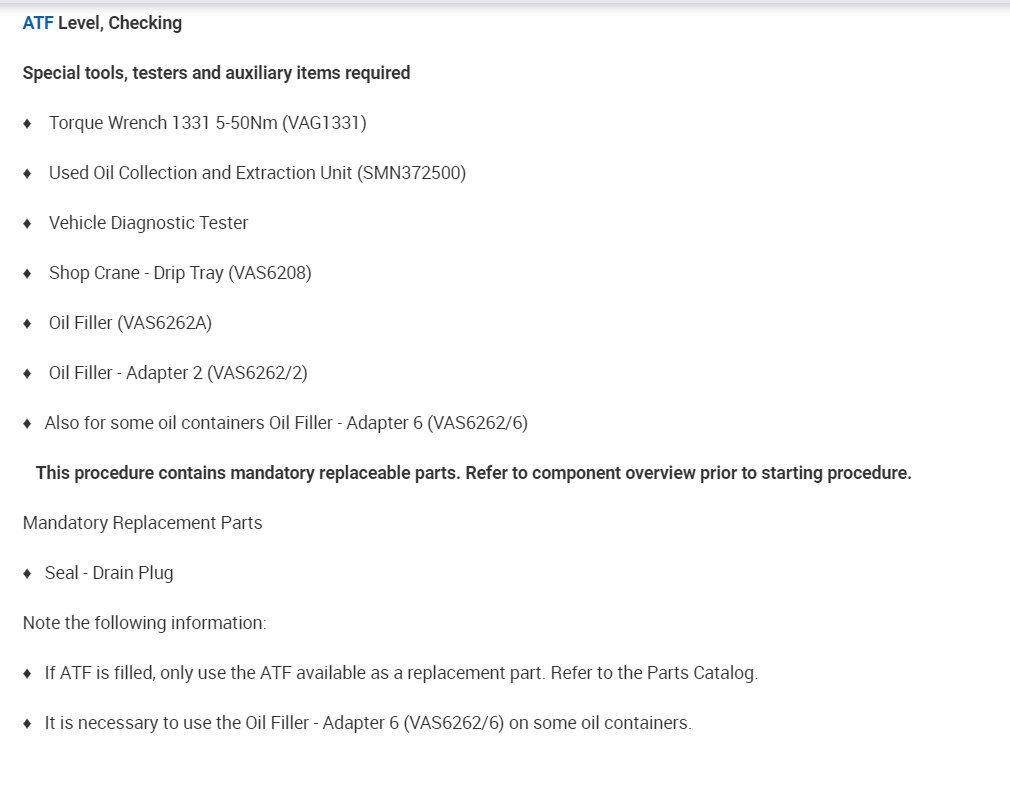Viewport: 1010px width, 788px height.
Task: Click the Torque Wrench 1331 5-50Nm entry
Action: [x=207, y=123]
